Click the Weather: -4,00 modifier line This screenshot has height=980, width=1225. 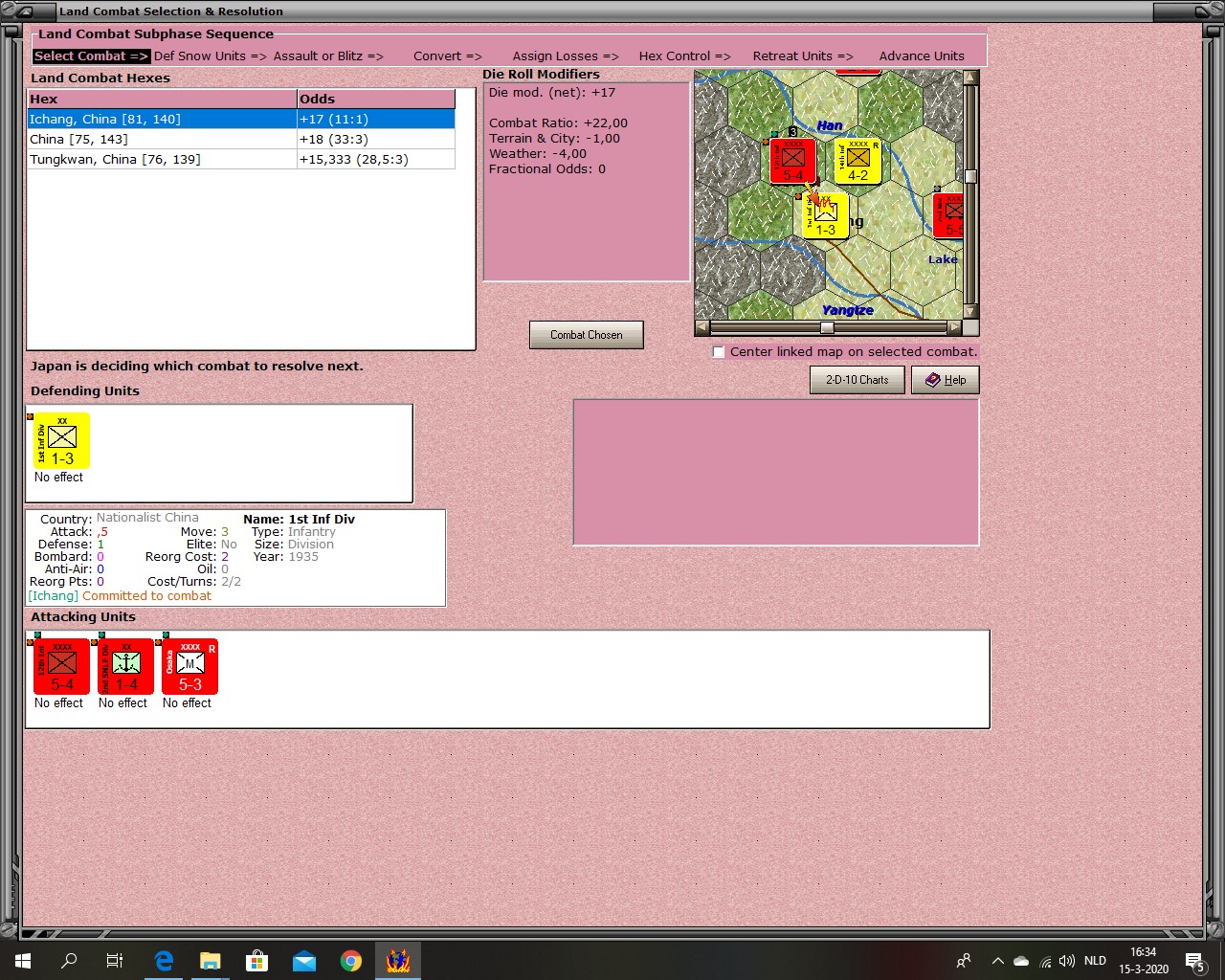(538, 154)
